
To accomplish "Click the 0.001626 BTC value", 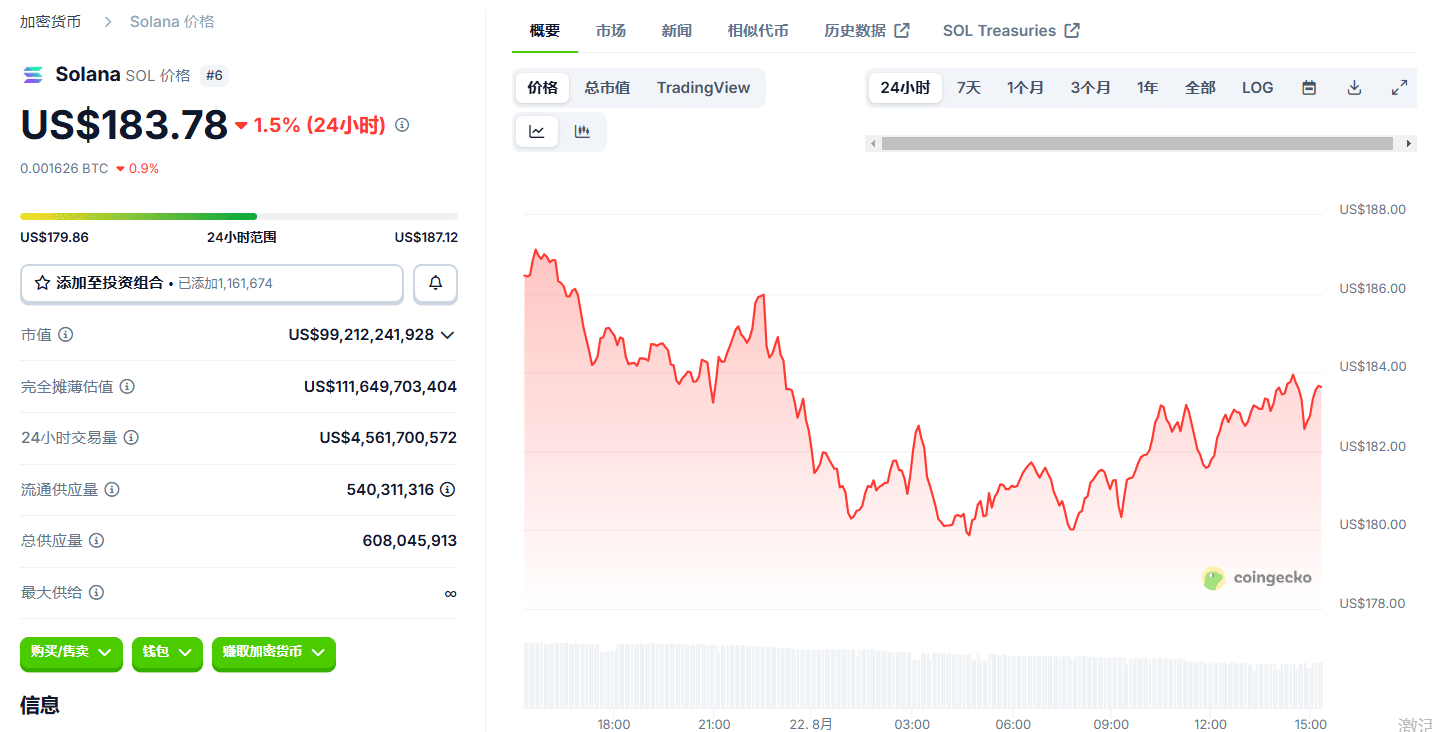I will click(64, 168).
